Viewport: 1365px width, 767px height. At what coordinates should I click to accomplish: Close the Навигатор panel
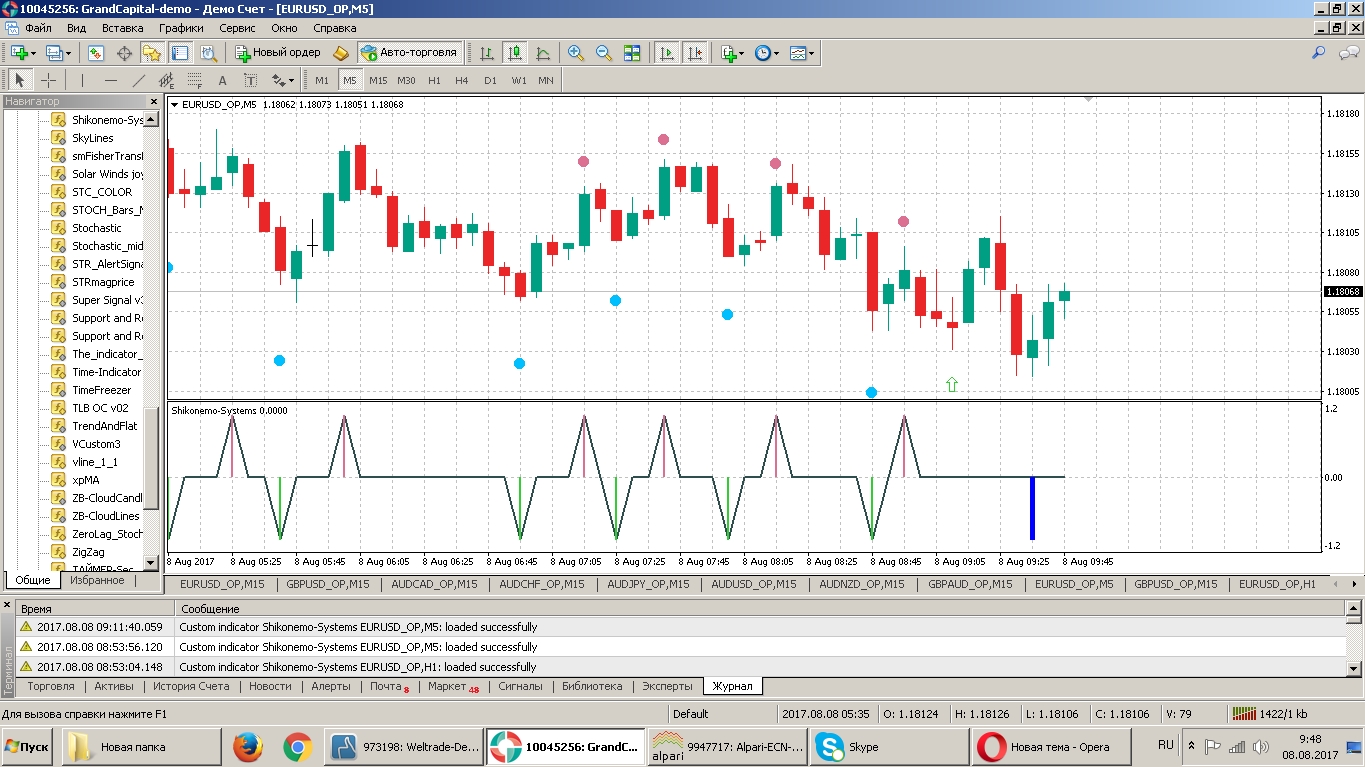pos(154,101)
